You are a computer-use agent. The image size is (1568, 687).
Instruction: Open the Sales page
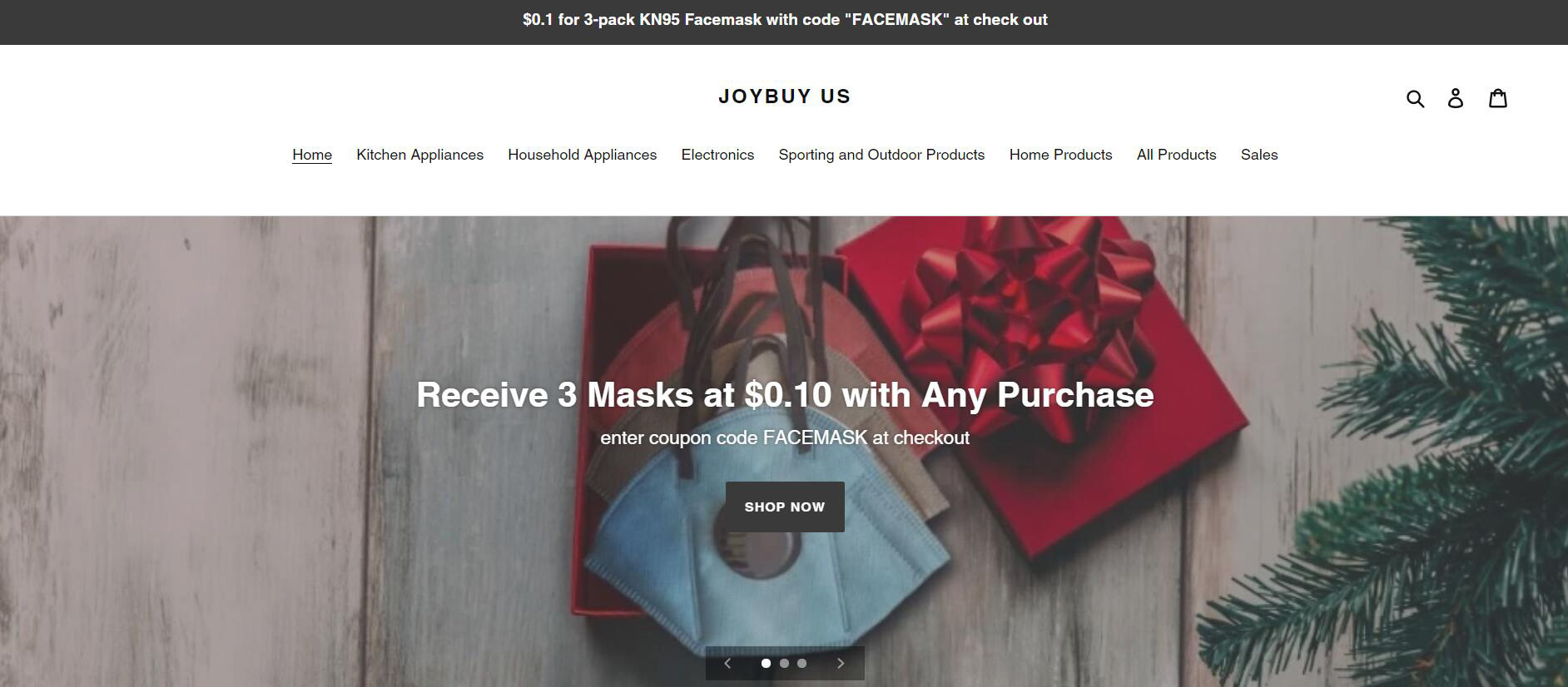click(1259, 155)
